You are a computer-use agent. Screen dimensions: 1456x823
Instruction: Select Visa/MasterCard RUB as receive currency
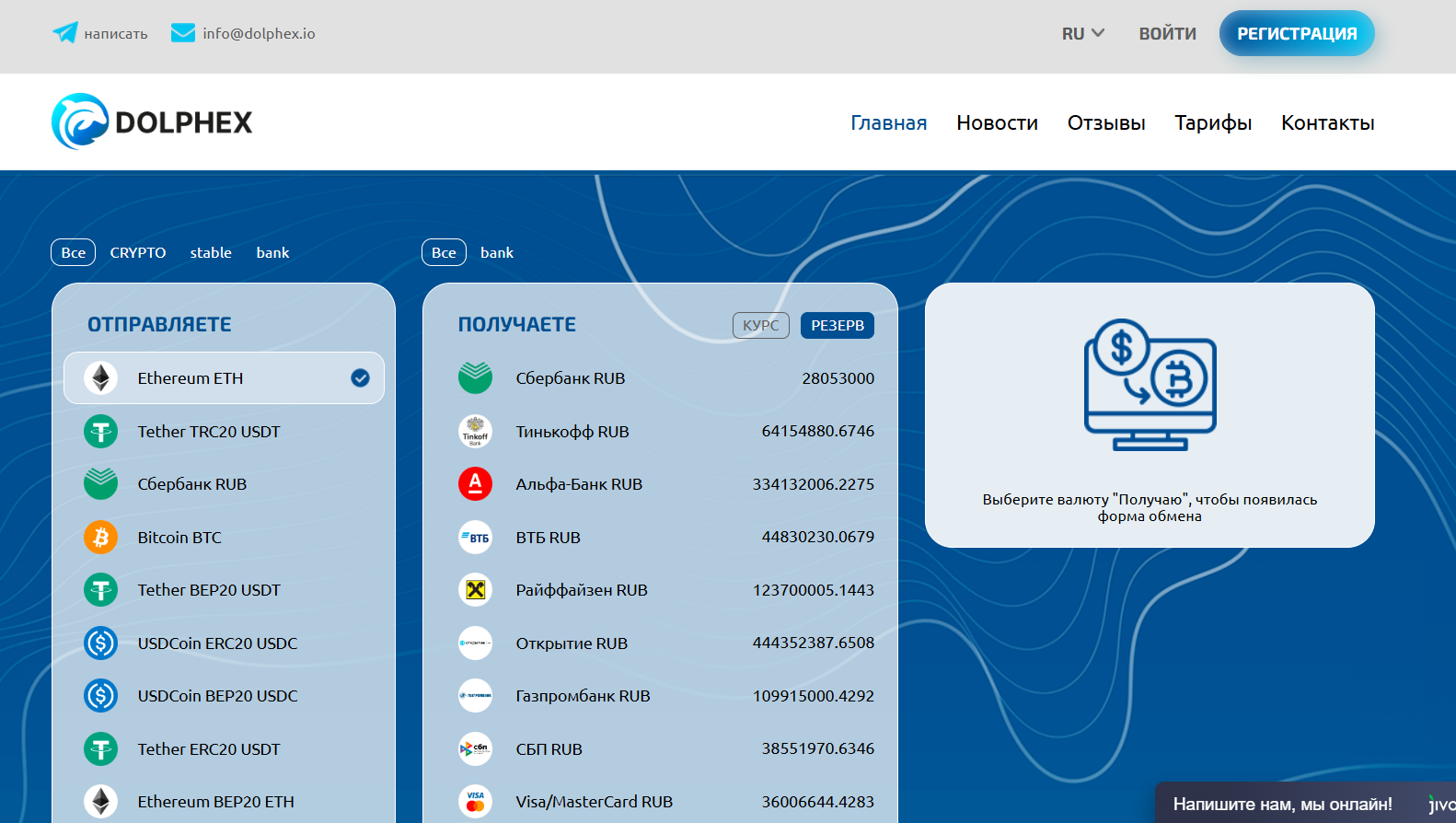pos(660,802)
